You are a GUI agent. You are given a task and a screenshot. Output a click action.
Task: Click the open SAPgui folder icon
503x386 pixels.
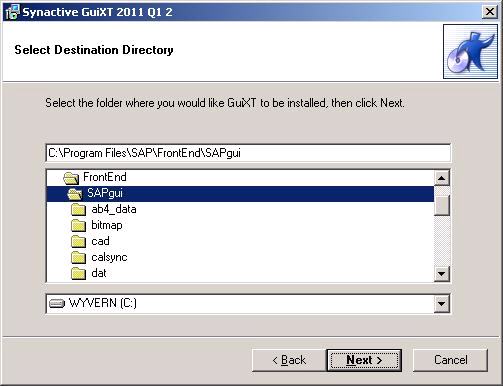75,194
